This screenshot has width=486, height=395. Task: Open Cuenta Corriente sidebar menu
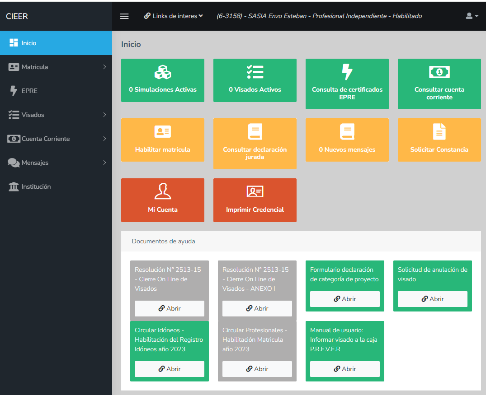tap(56, 139)
